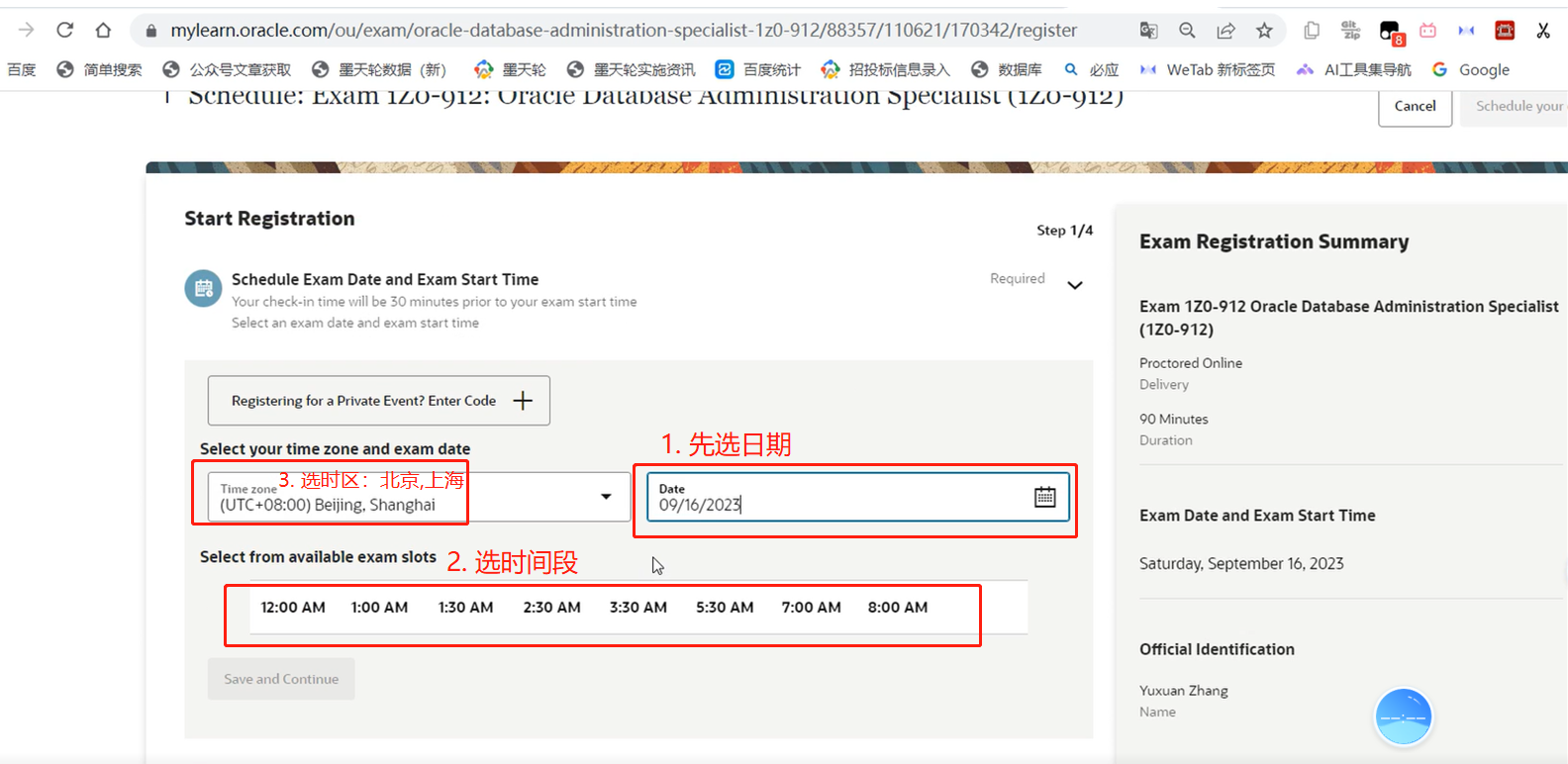This screenshot has width=1568, height=764.
Task: Open the Google bookmark
Action: 1471,69
